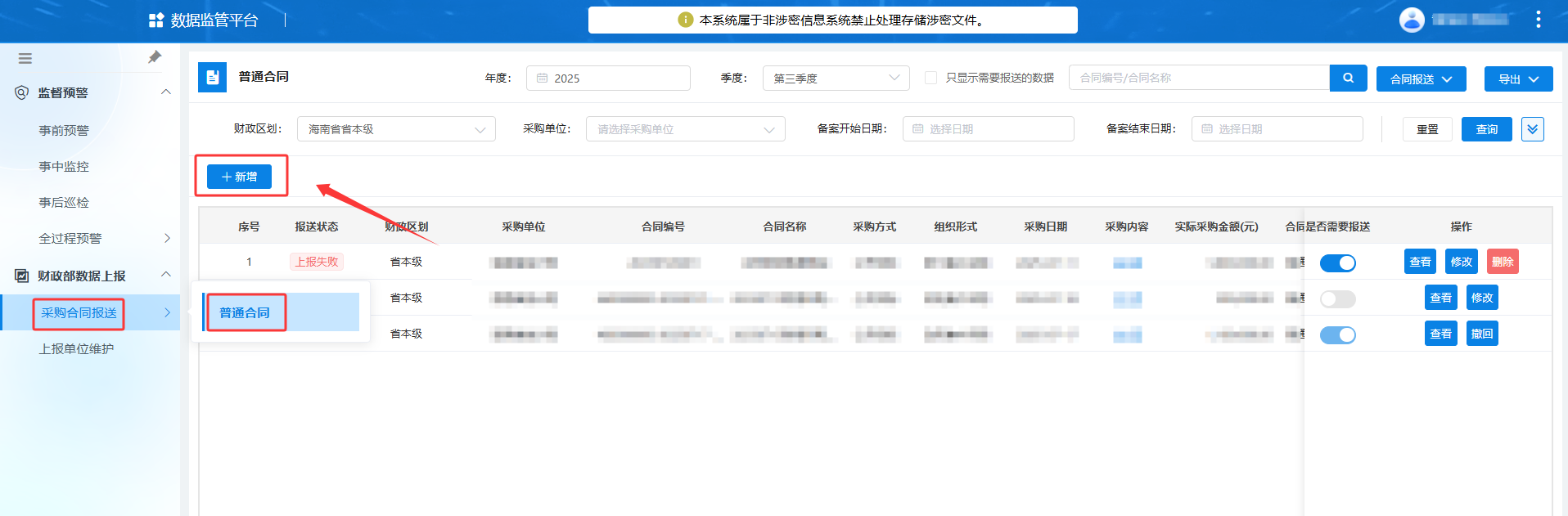Expand more filters with double-chevron icon

pyautogui.click(x=1532, y=129)
